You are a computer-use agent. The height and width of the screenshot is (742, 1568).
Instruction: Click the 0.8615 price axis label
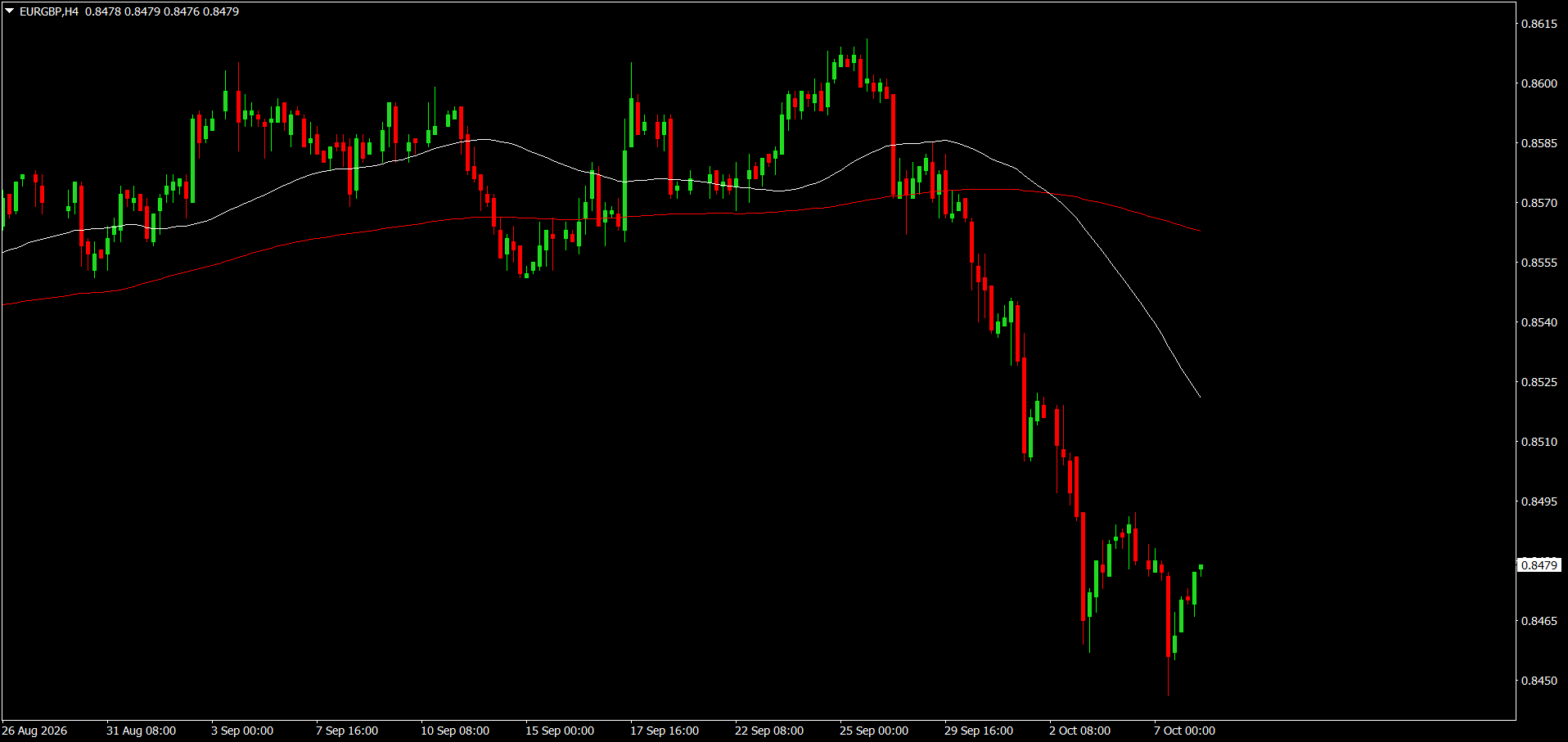tap(1539, 24)
